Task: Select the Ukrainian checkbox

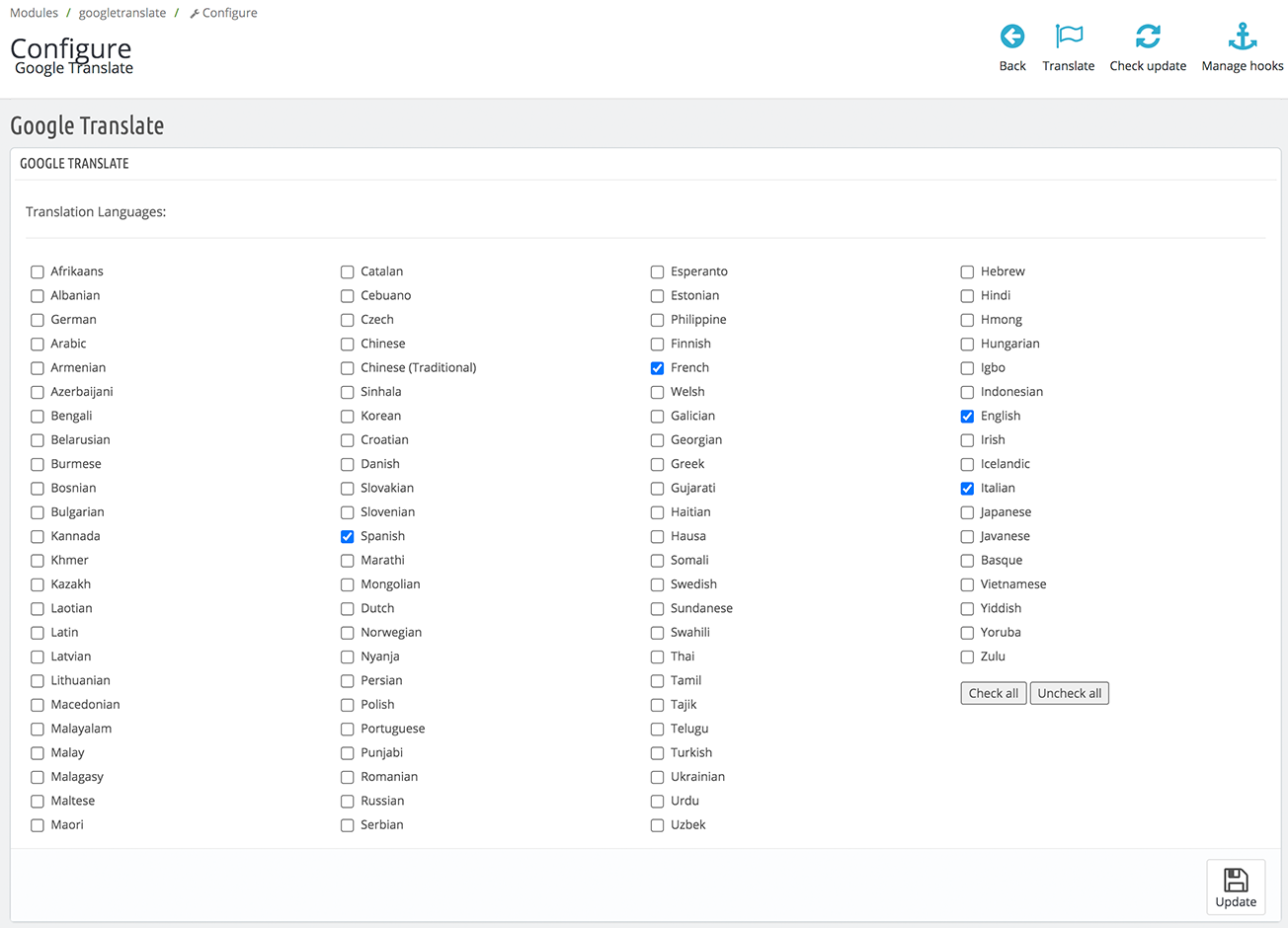Action: [658, 778]
